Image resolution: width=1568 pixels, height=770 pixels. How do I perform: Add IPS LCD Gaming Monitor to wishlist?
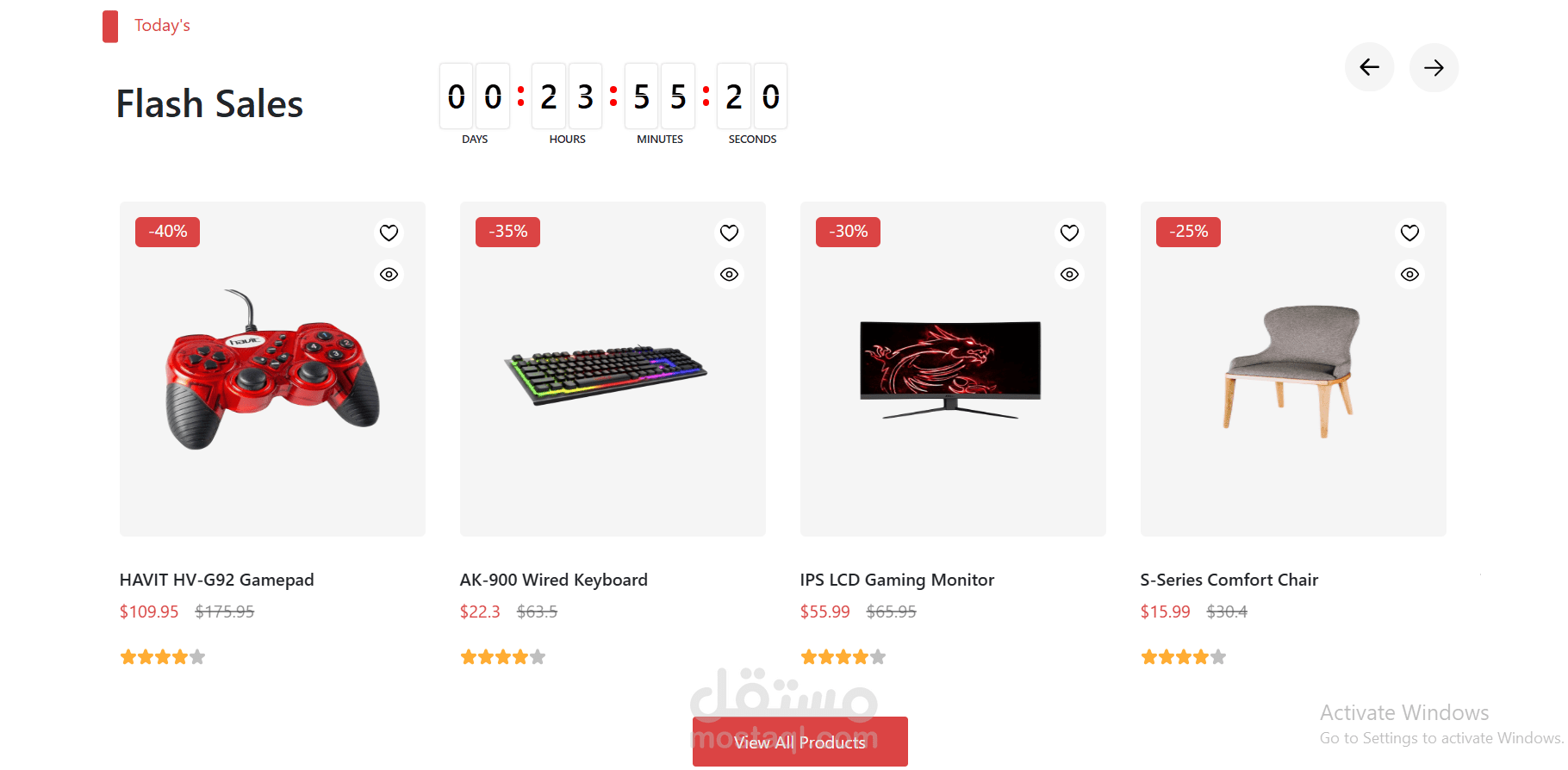pos(1069,233)
